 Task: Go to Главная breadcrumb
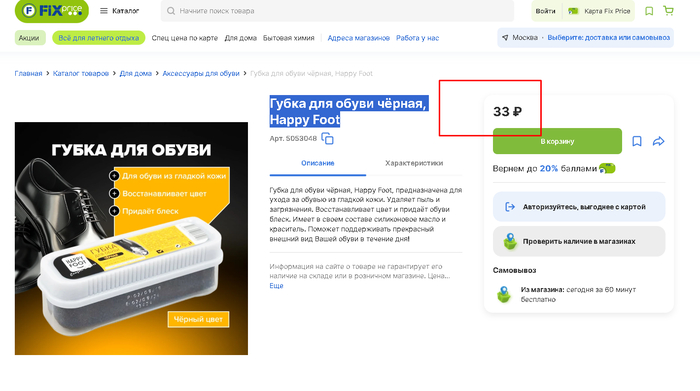coord(28,73)
